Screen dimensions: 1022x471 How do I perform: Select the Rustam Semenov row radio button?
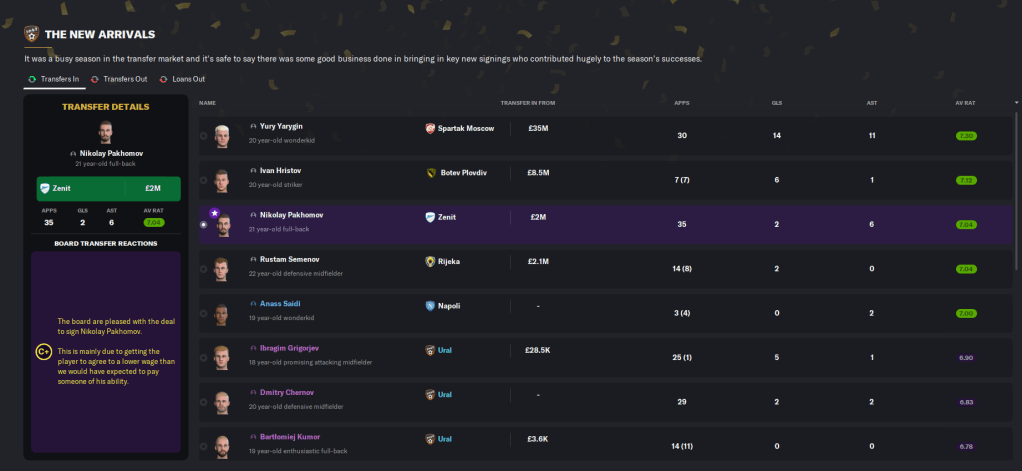click(204, 269)
